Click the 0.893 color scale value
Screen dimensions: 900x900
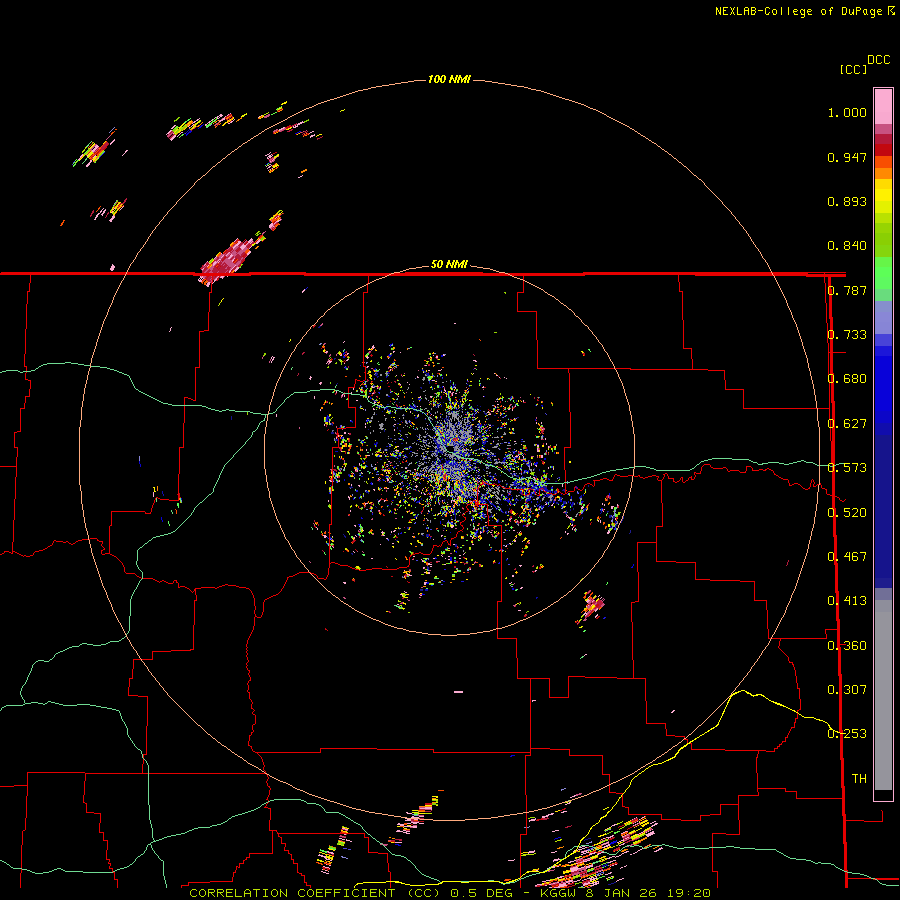tap(847, 201)
